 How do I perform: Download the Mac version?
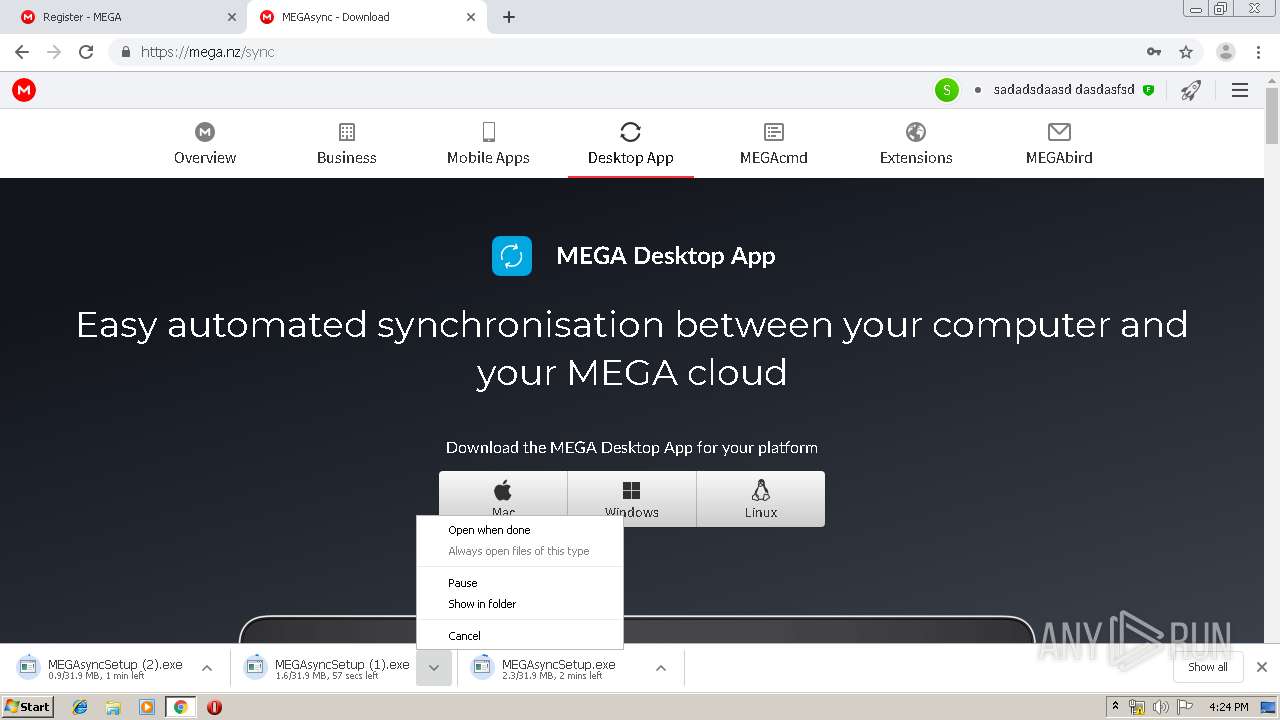[x=503, y=499]
